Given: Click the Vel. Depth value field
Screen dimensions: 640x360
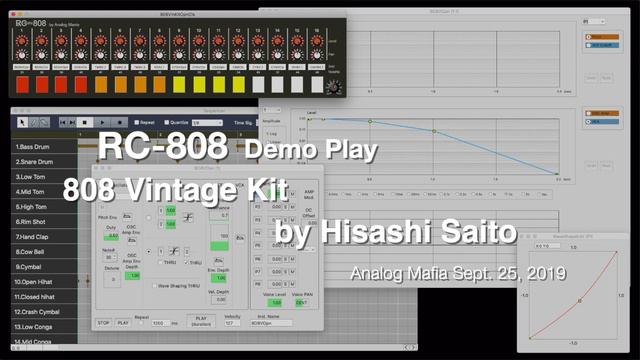Looking at the screenshot, I should pos(219,300).
